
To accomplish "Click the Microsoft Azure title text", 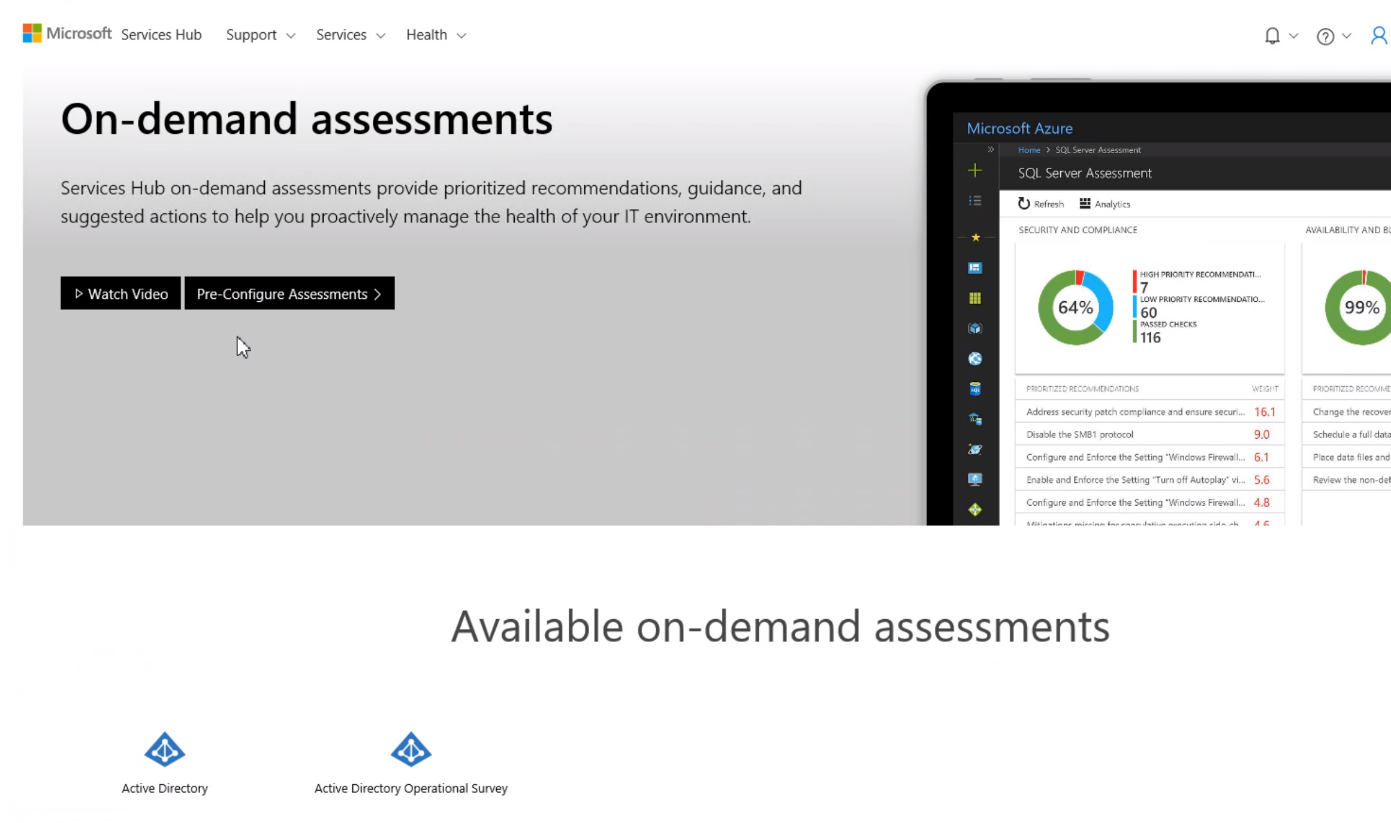I will (x=1020, y=128).
